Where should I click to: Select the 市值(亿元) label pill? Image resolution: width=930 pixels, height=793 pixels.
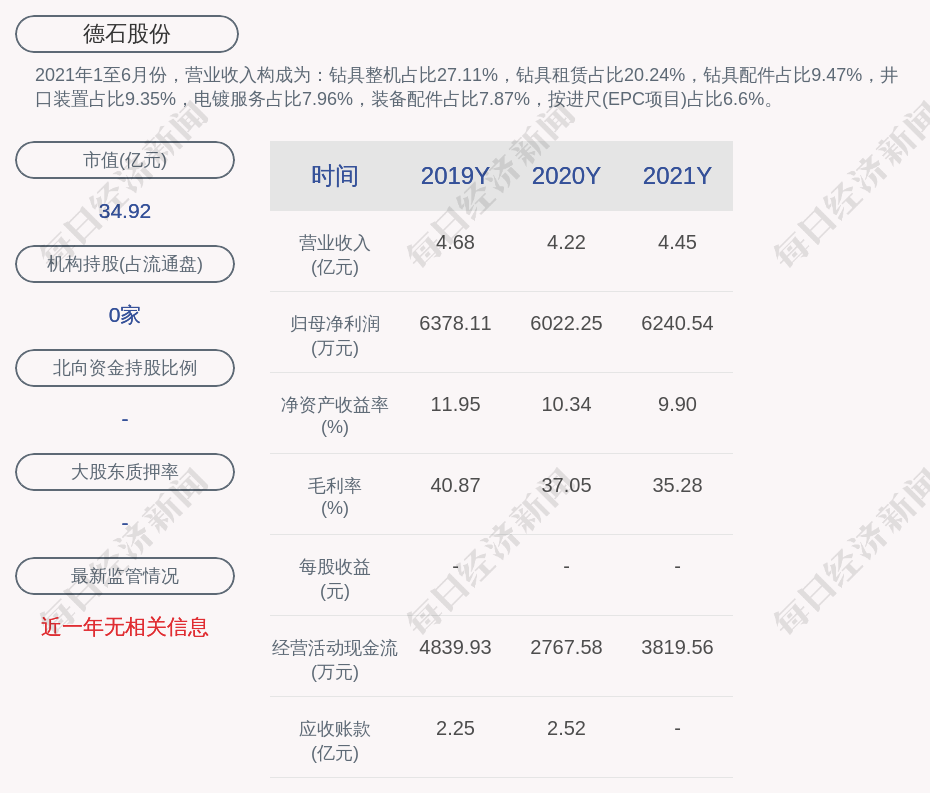pos(125,160)
